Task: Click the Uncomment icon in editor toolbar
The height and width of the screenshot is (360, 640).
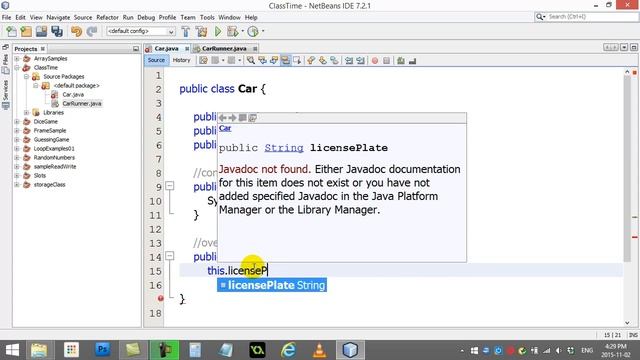Action: click(412, 61)
